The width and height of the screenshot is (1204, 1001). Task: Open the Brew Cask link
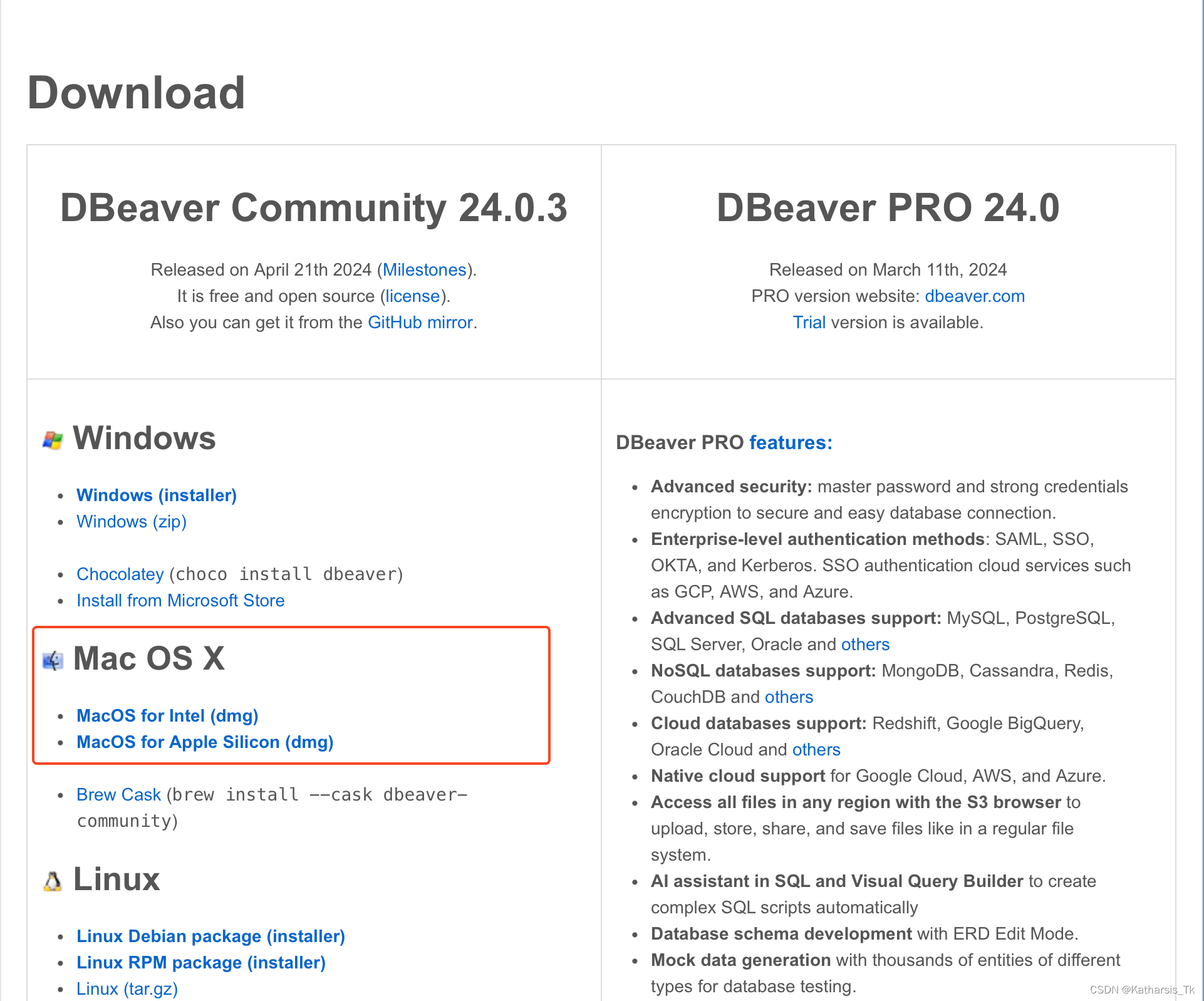(118, 794)
